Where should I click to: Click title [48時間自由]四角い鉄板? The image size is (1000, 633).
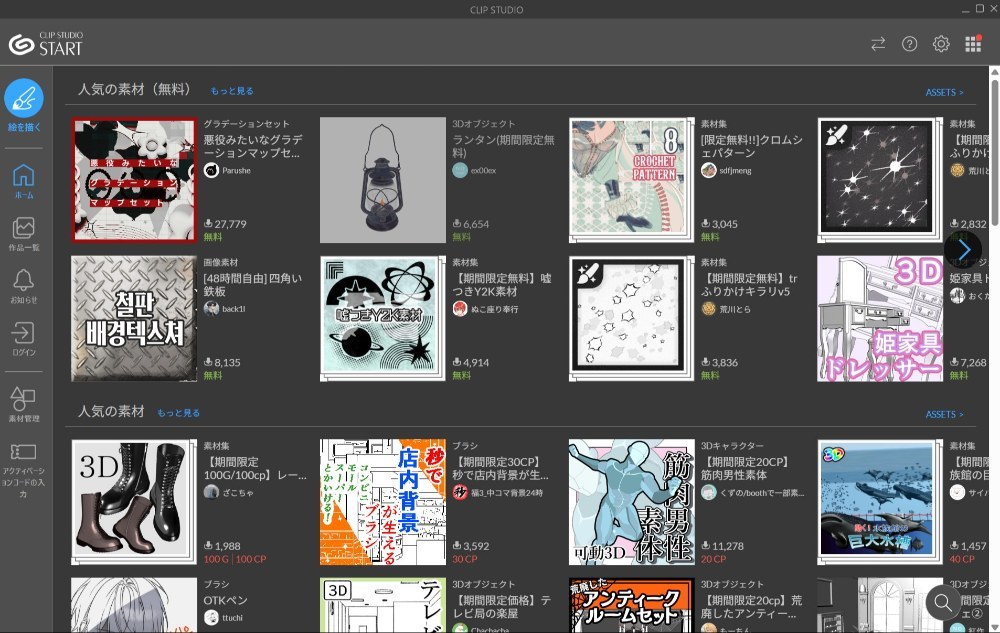point(253,284)
